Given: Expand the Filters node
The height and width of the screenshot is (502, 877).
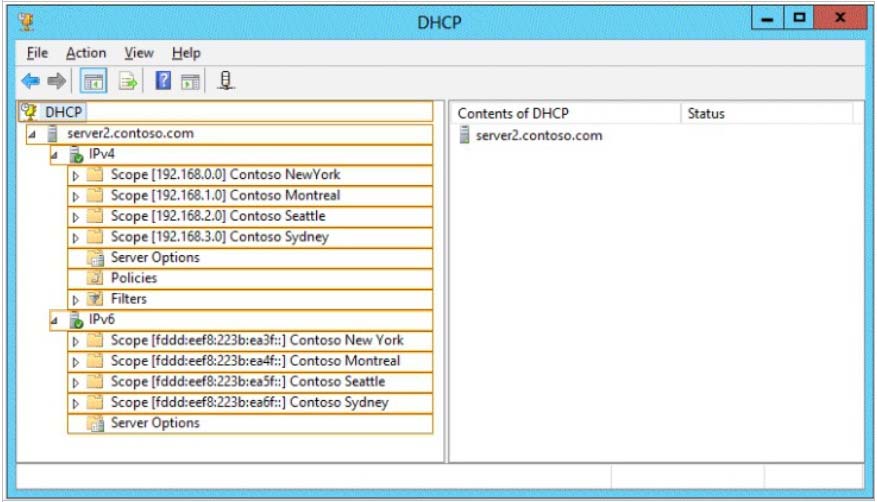Looking at the screenshot, I should [76, 300].
